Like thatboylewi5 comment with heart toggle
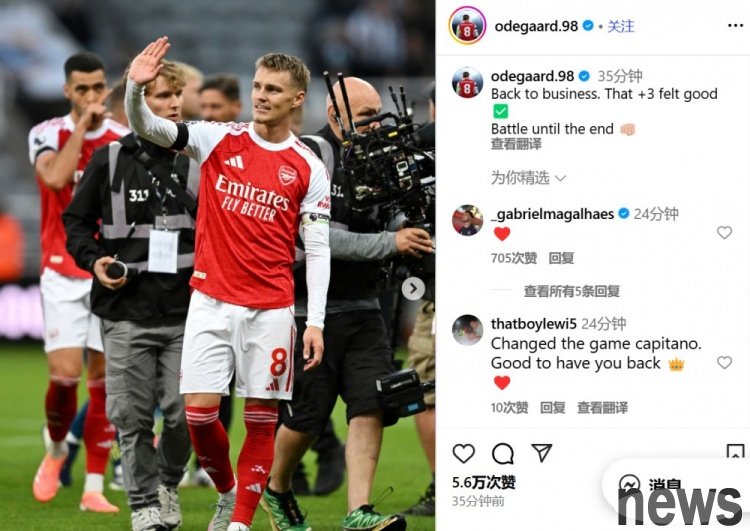This screenshot has height=531, width=750. click(x=724, y=363)
